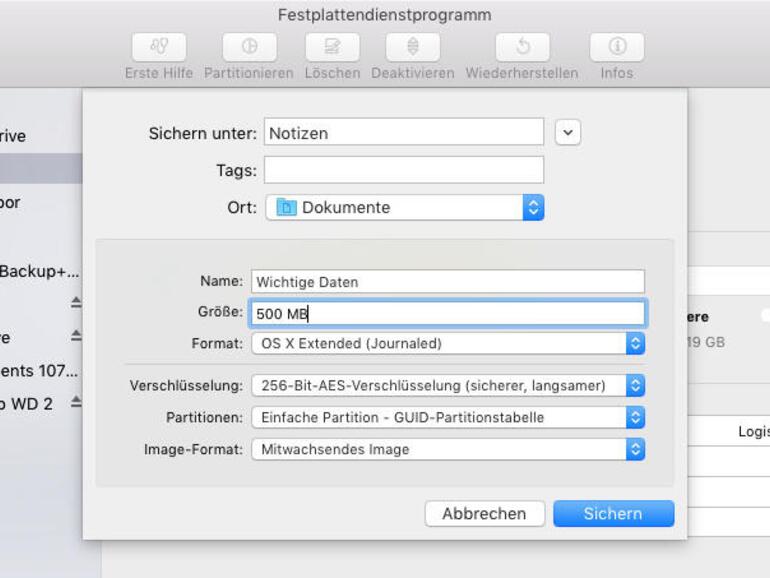Screen dimensions: 770x578
Task: Open the Partitionieren tool
Action: pos(249,47)
